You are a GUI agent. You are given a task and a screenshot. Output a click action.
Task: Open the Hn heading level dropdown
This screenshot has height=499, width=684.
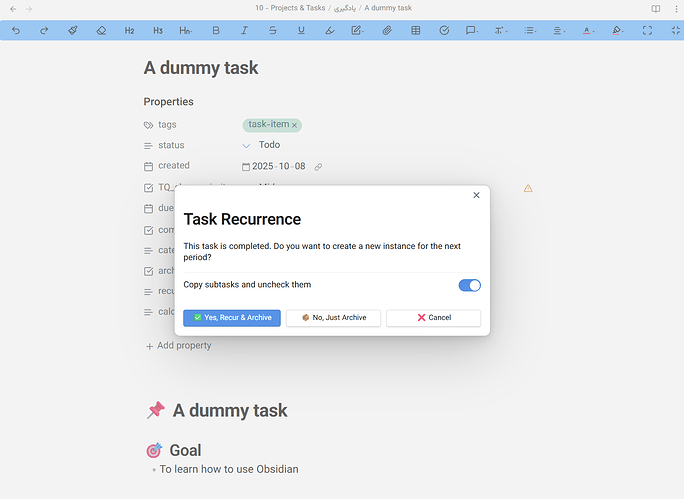pos(186,31)
